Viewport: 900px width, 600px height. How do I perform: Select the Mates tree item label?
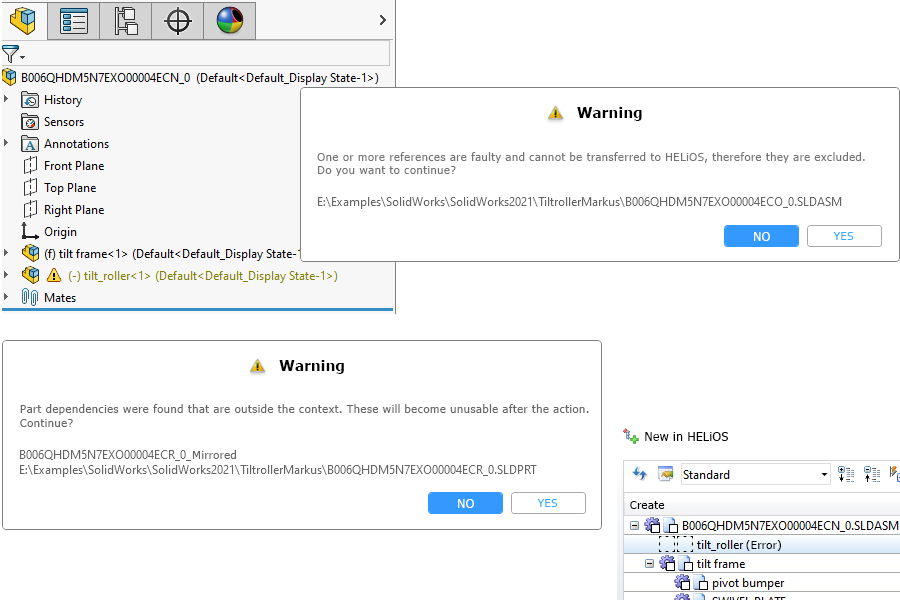[x=60, y=297]
